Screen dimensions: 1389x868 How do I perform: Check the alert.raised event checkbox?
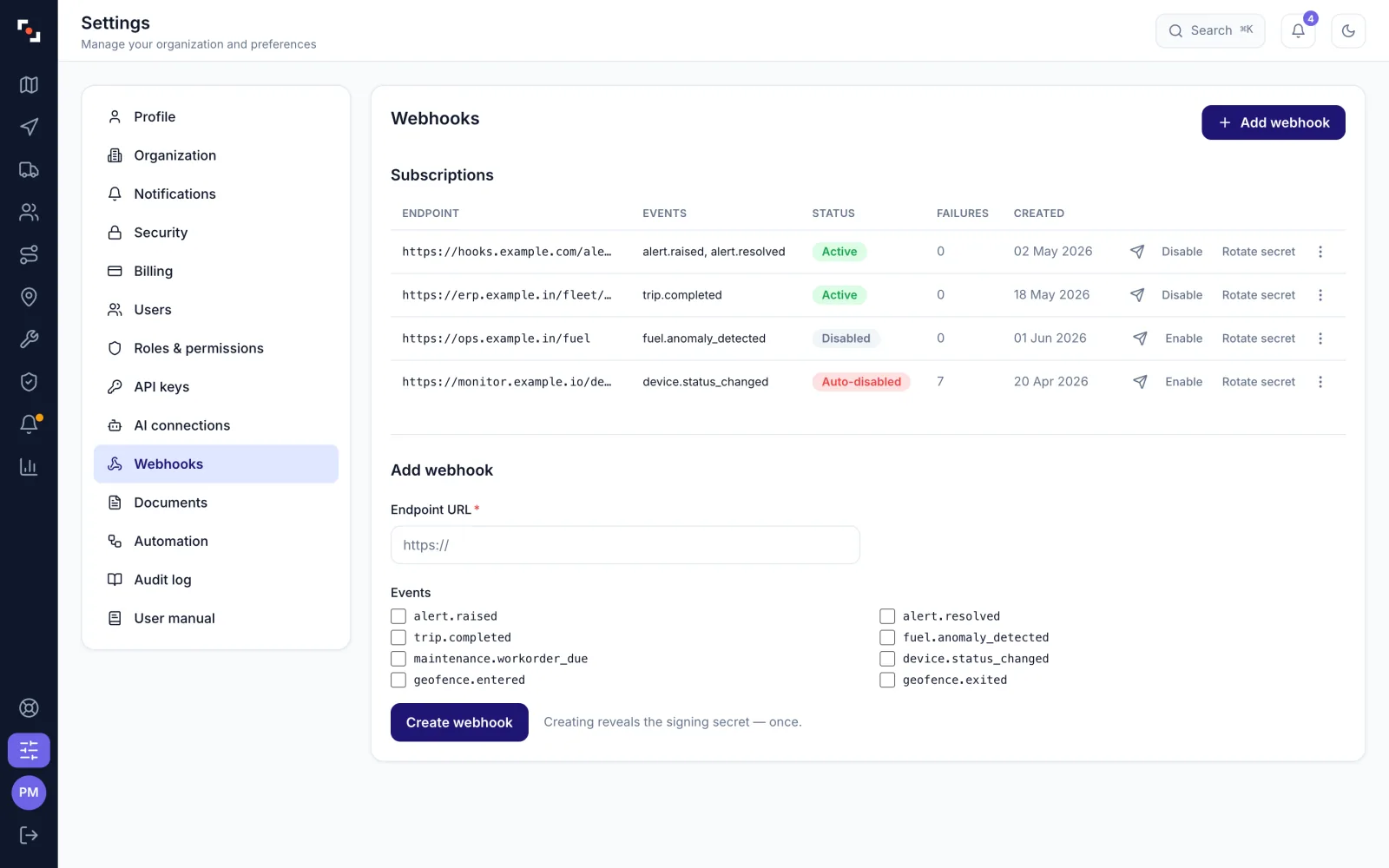[x=398, y=616]
